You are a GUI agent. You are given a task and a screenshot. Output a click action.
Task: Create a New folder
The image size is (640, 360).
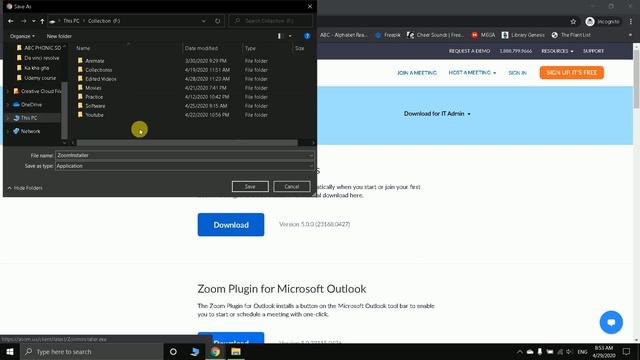pos(59,36)
